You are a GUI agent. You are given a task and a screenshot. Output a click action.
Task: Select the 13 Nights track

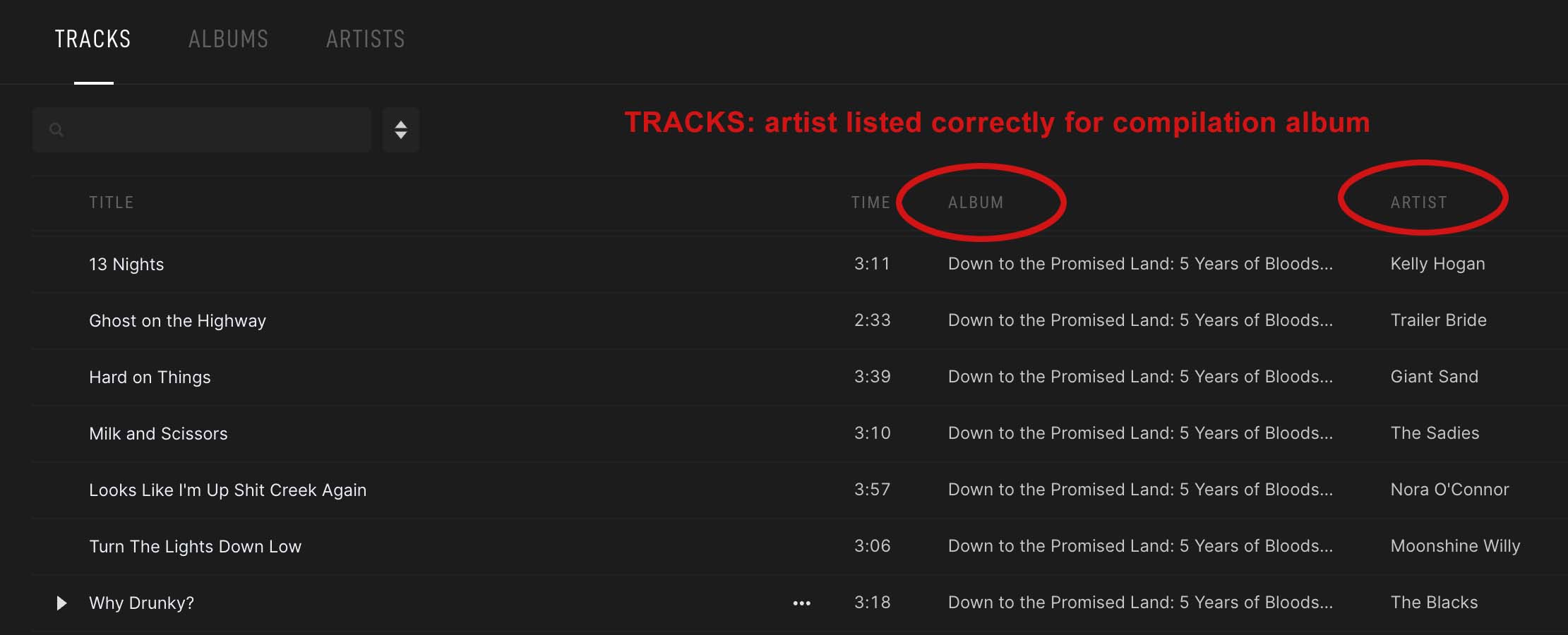pos(126,265)
